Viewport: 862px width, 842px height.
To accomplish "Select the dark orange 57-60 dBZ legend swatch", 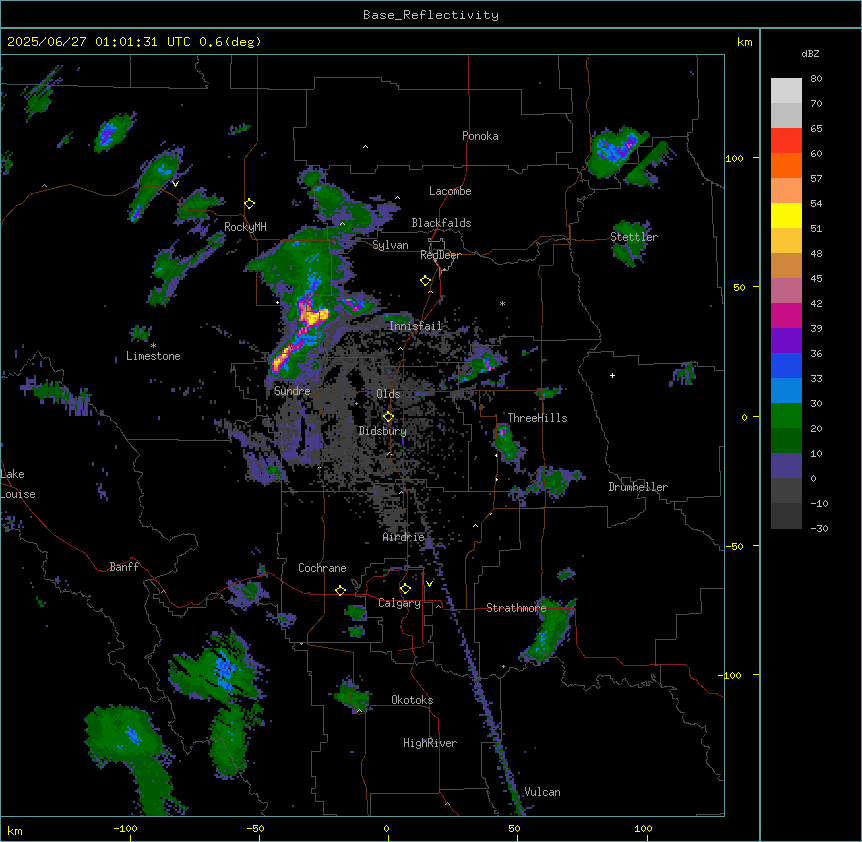I will pos(786,165).
